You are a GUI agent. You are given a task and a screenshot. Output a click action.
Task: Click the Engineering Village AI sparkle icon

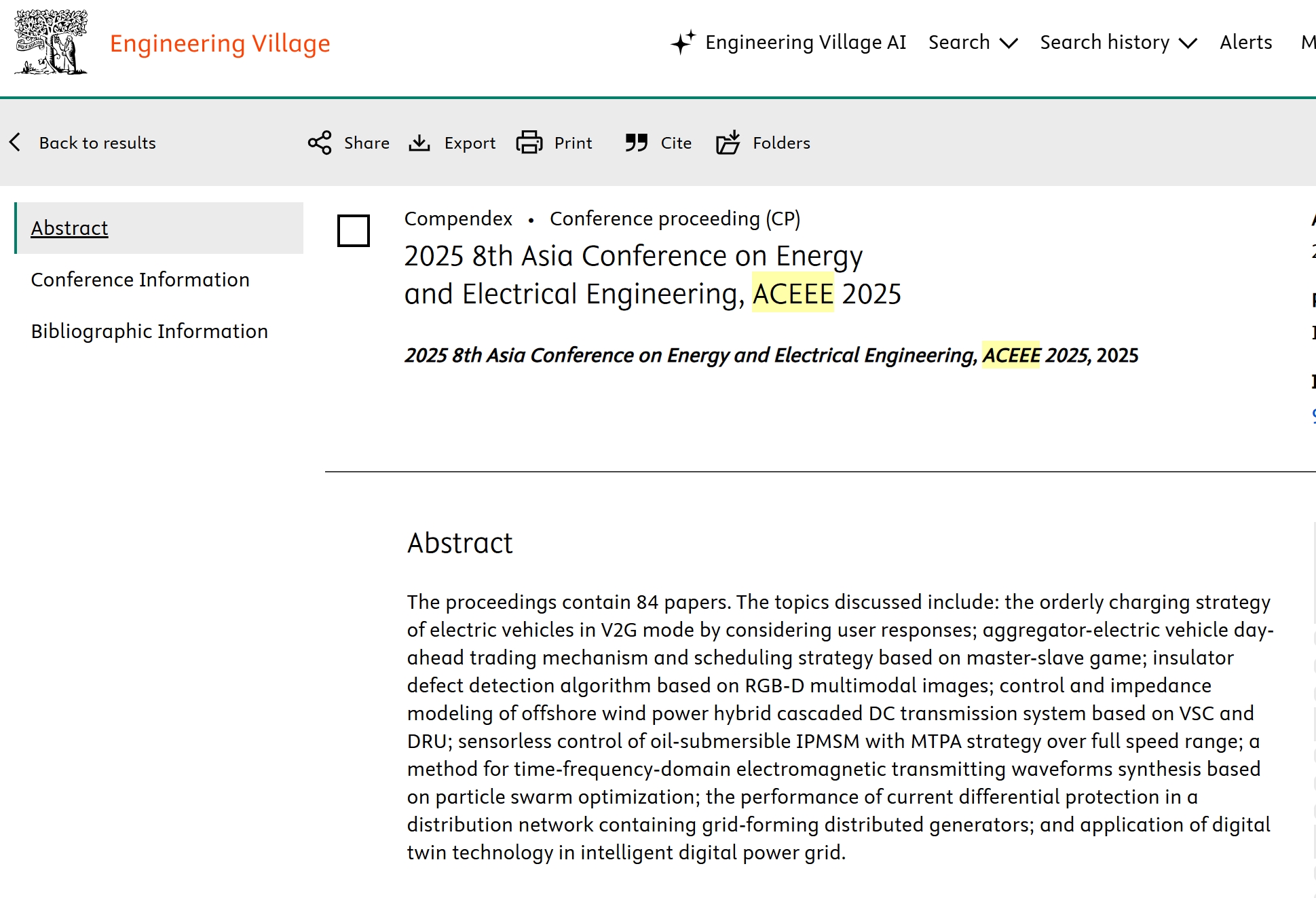point(683,42)
